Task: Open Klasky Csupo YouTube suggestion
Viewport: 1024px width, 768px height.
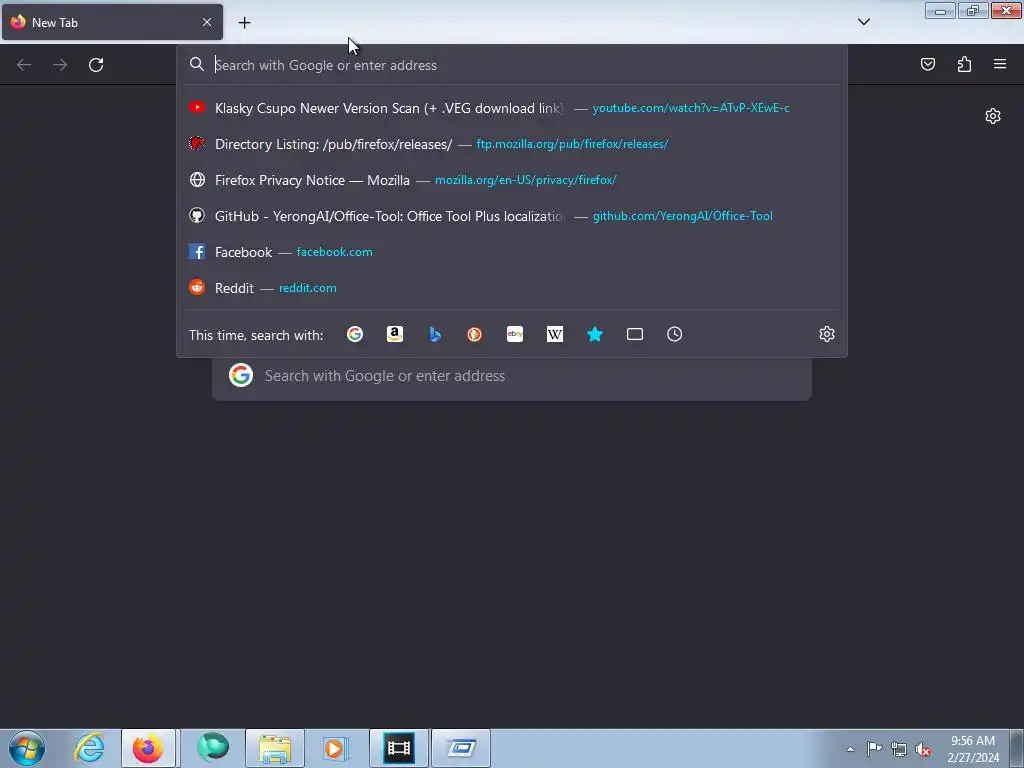Action: pos(512,108)
